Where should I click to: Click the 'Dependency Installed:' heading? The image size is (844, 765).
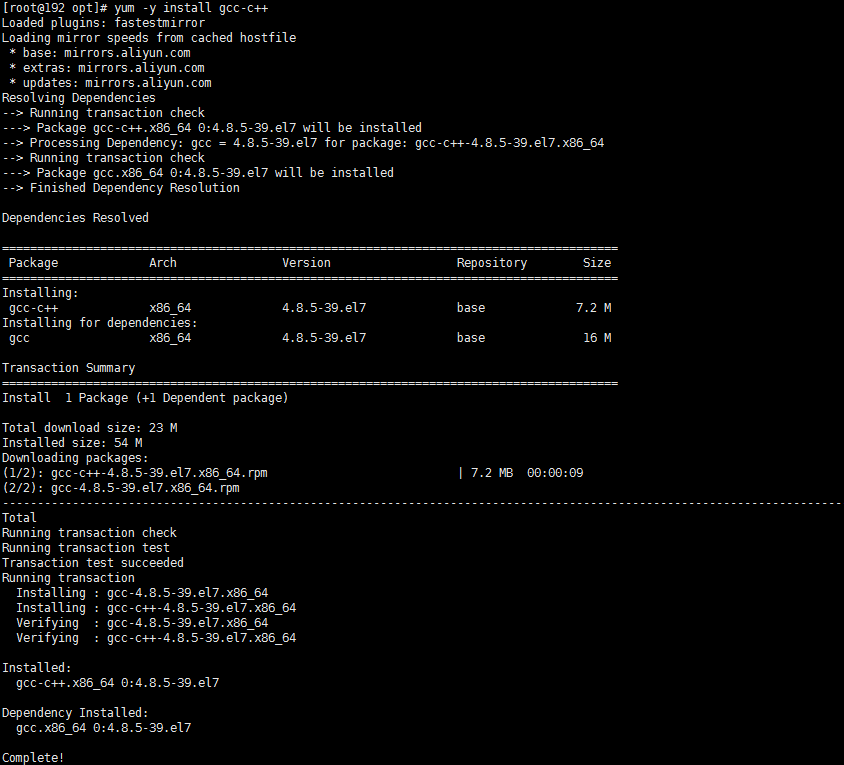76,712
